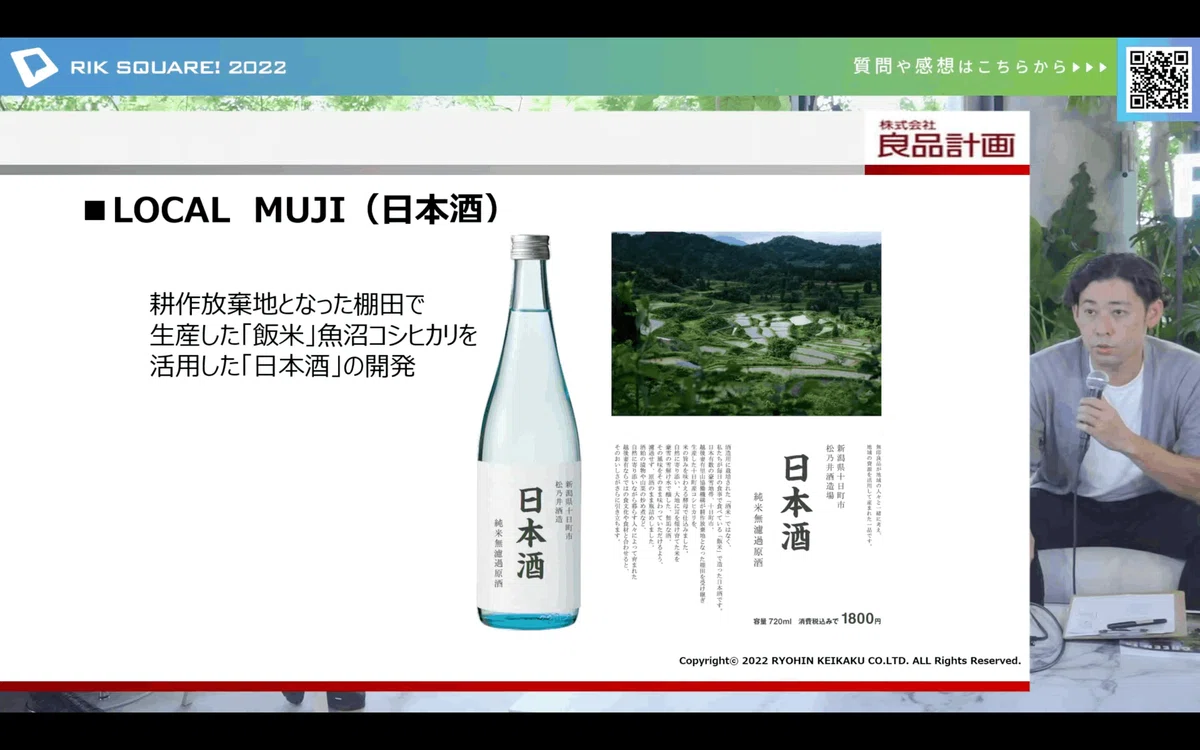This screenshot has width=1200, height=750.
Task: Click the terraced rice field photo
Action: click(746, 324)
